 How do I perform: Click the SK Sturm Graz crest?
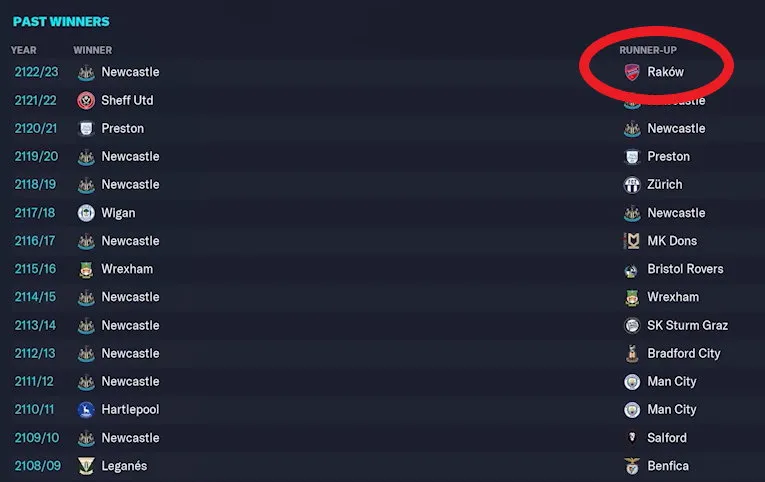tap(632, 325)
